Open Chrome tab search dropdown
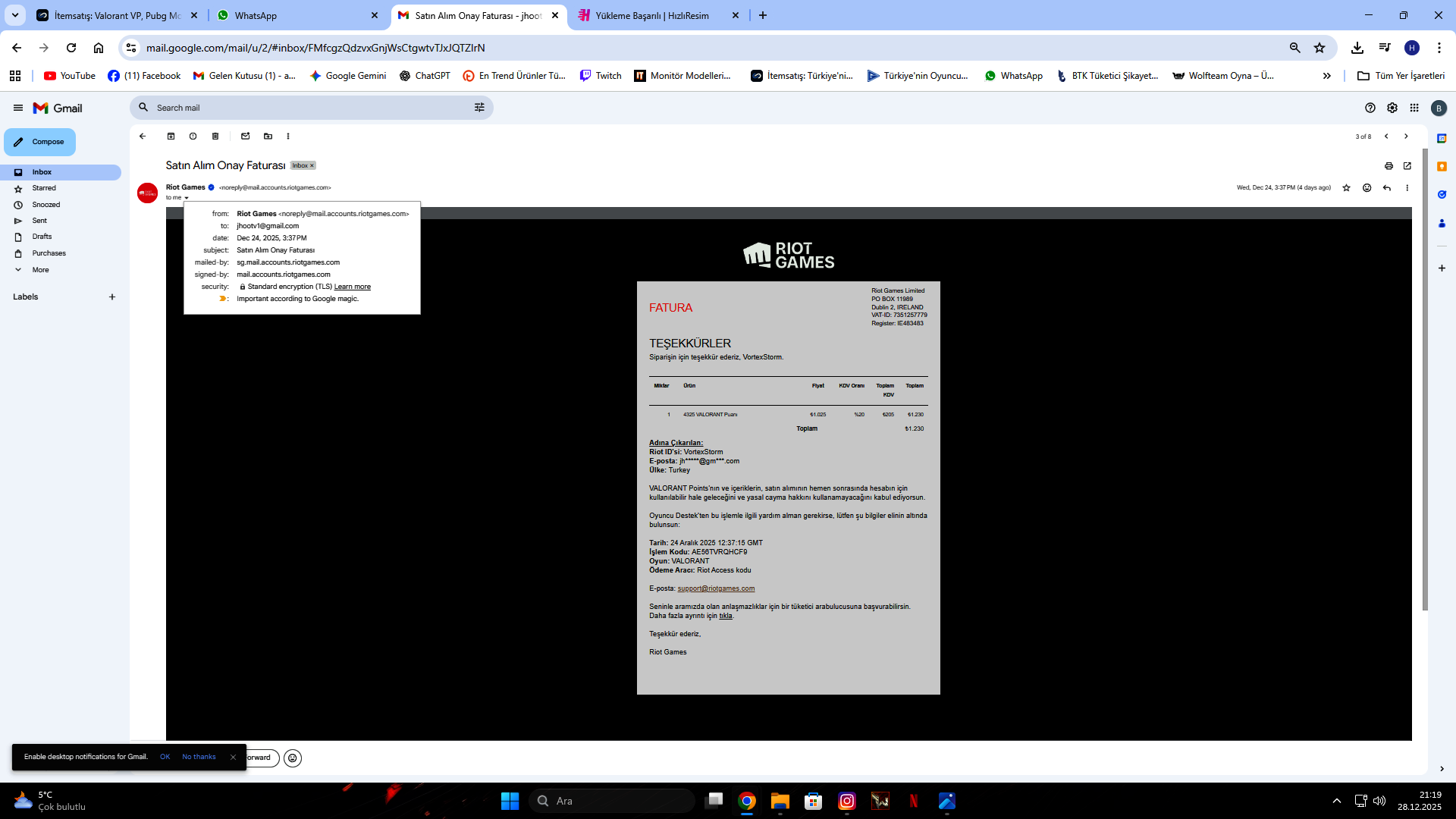 (x=14, y=15)
